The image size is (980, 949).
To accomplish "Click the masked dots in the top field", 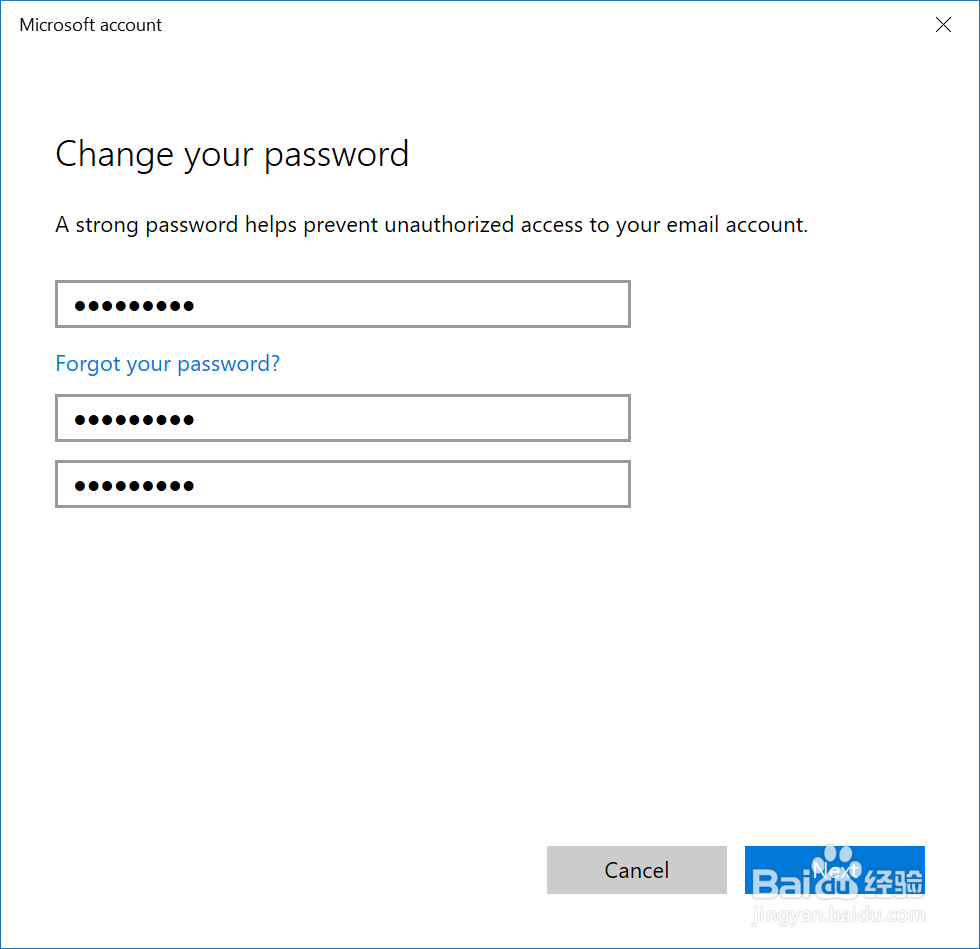I will (134, 305).
